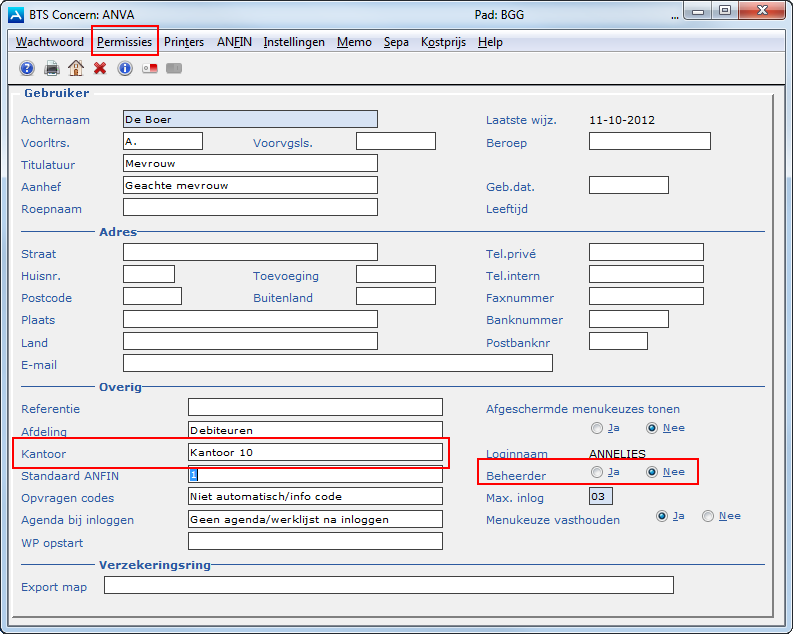Click the home icon in toolbar

point(76,68)
